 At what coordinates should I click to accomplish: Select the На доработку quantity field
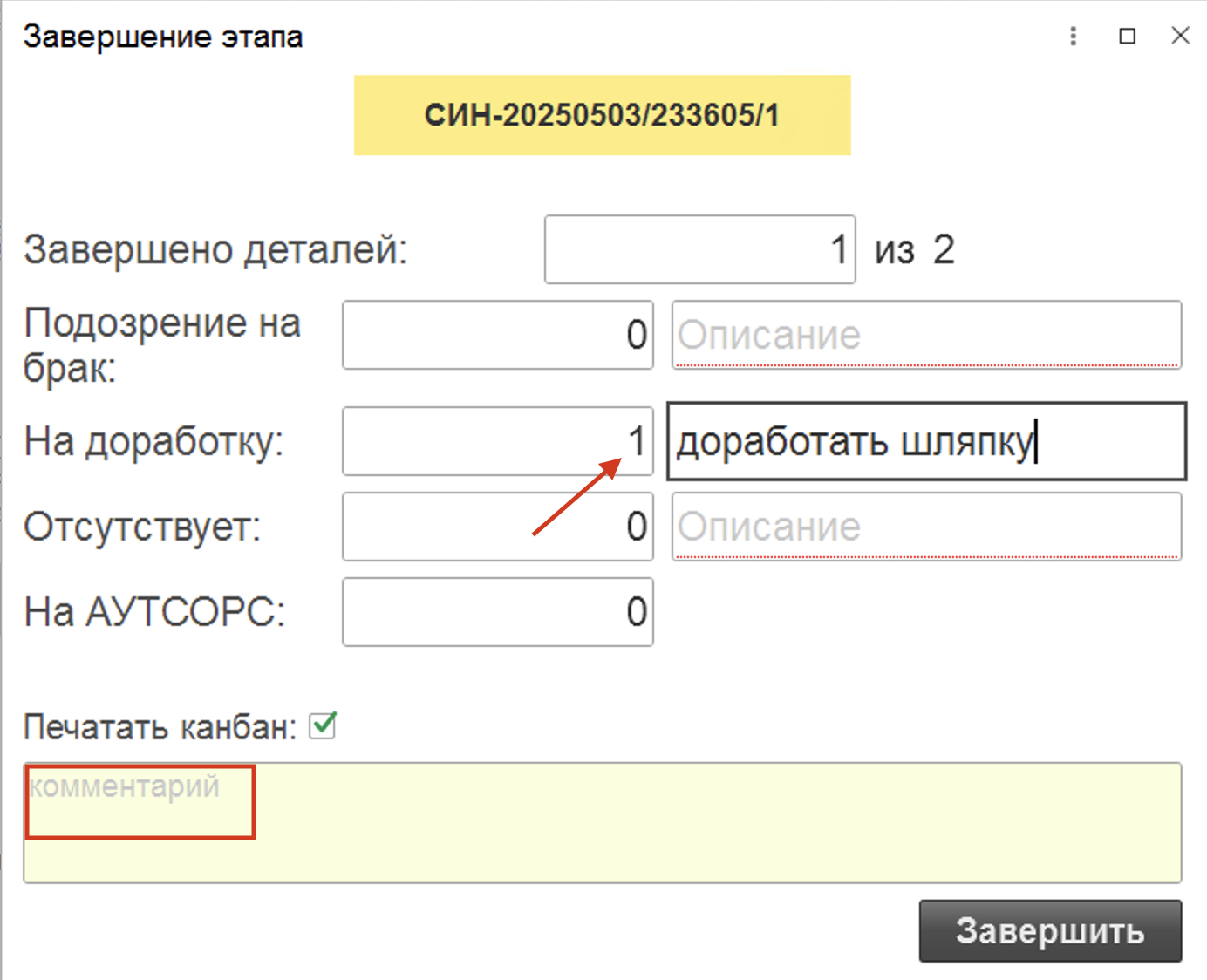click(497, 442)
